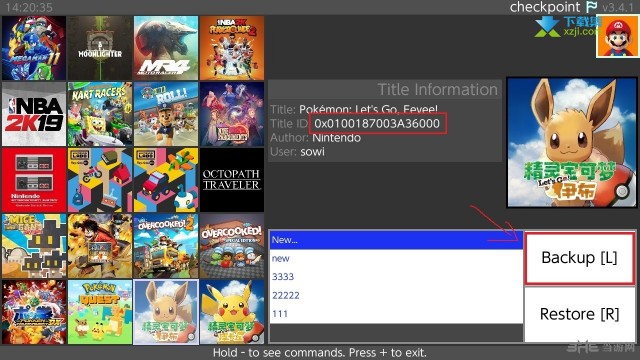This screenshot has height=360, width=640.
Task: Pick the Pokémon Quest game icon
Action: pos(100,312)
